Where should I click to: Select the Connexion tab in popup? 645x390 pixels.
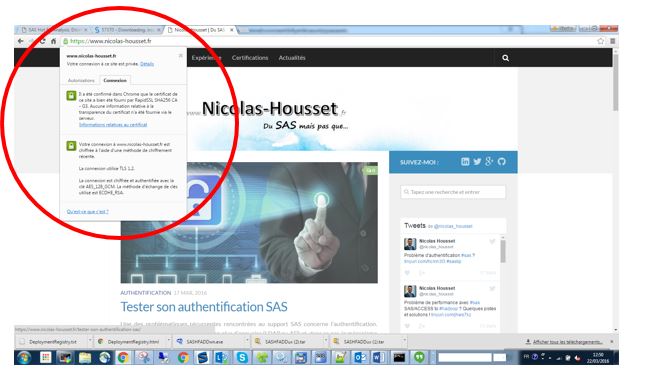pos(115,80)
